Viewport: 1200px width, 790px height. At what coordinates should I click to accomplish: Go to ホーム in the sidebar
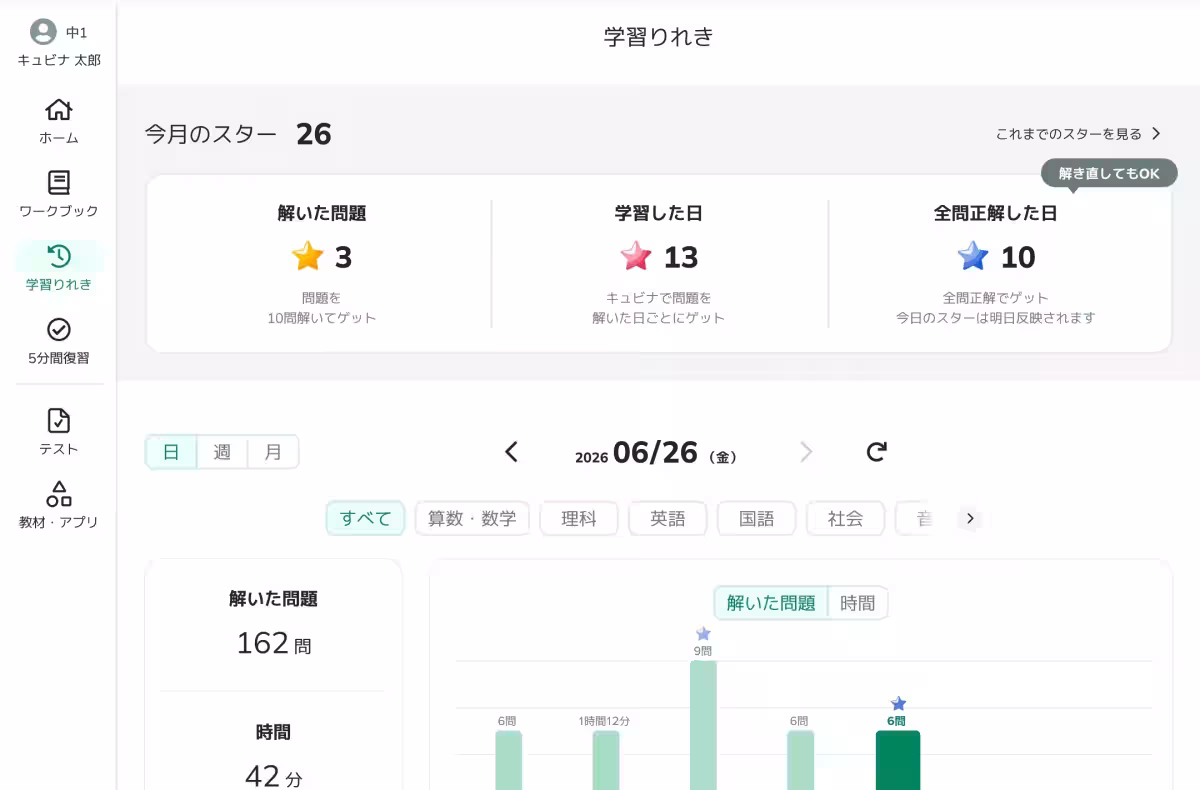(x=59, y=122)
